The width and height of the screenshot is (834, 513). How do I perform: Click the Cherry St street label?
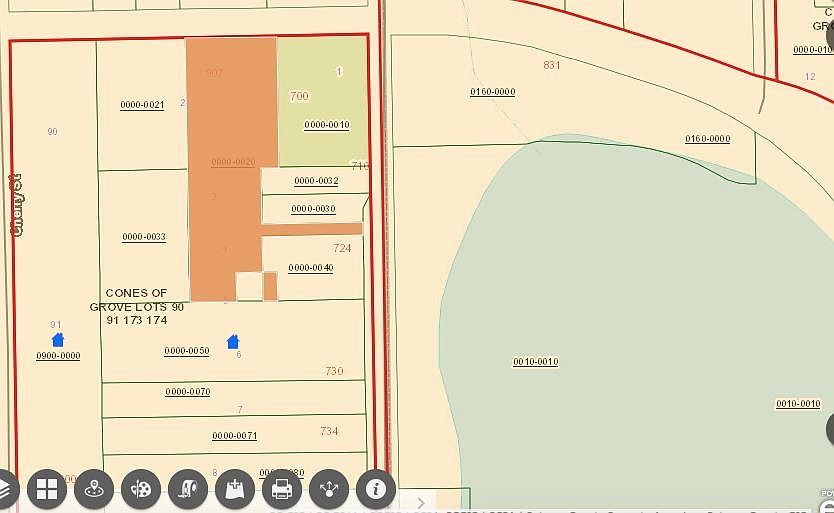click(16, 205)
